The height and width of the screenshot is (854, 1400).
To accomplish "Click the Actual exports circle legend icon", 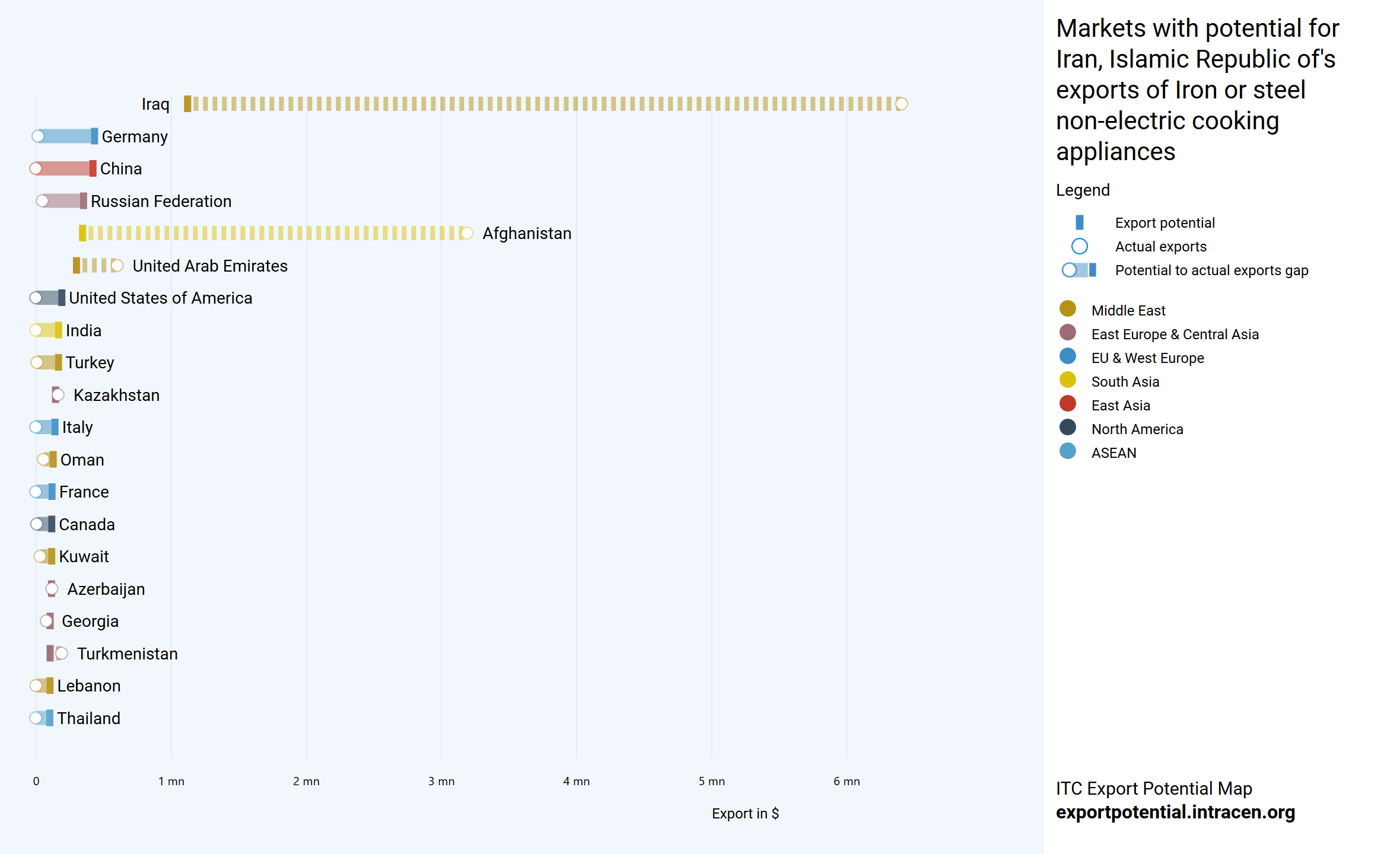I will click(x=1079, y=246).
